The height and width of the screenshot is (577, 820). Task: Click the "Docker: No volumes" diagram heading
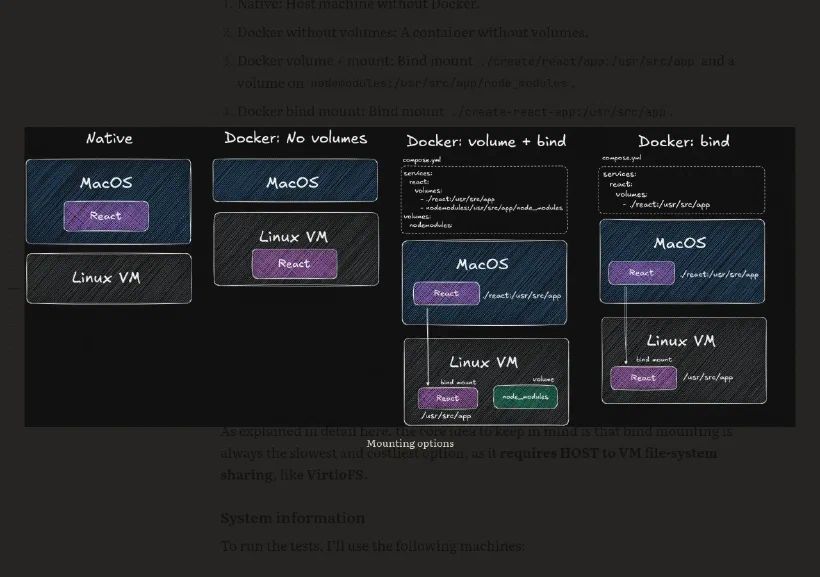click(x=295, y=138)
